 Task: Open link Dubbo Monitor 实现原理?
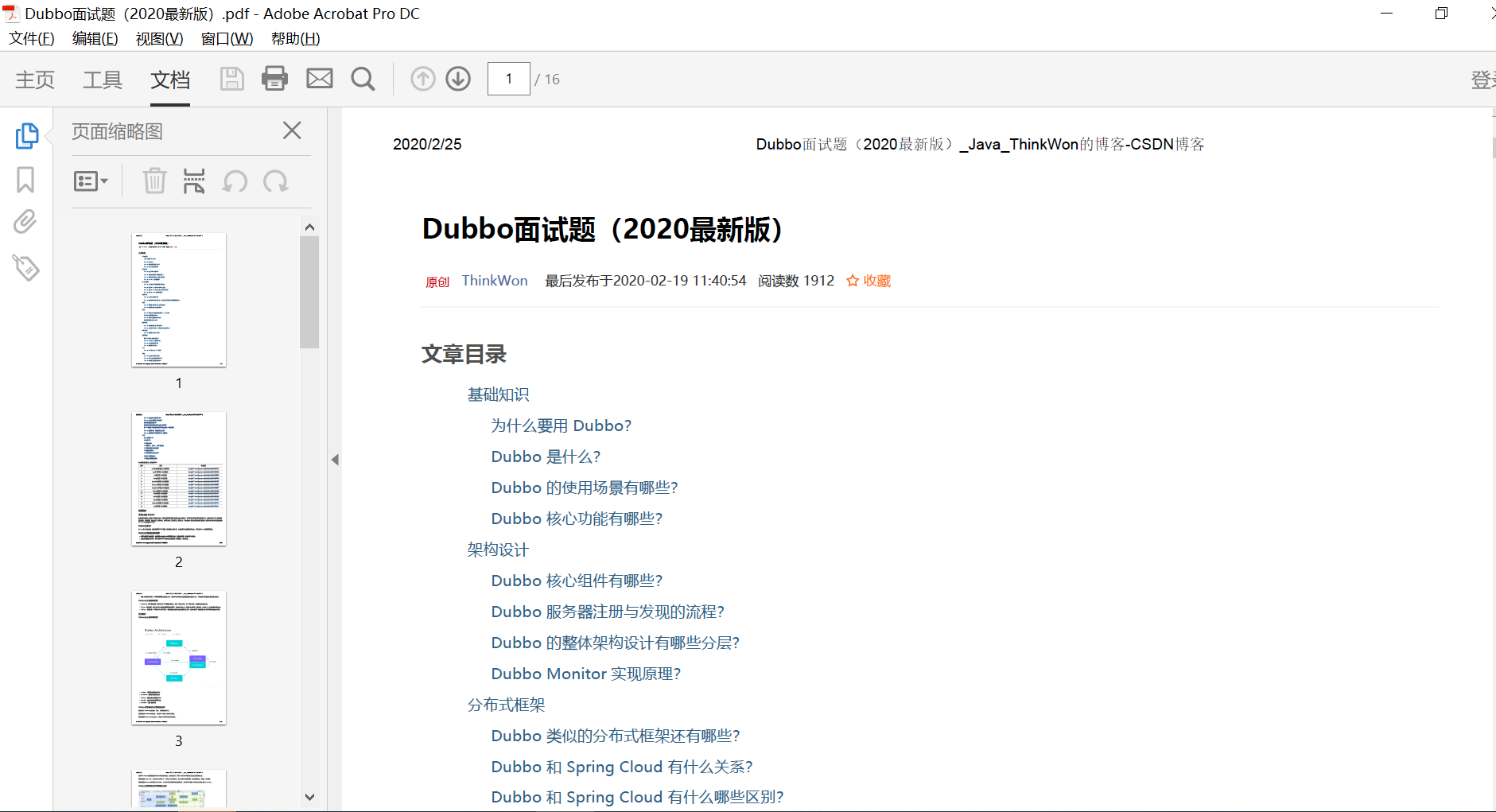coord(585,674)
